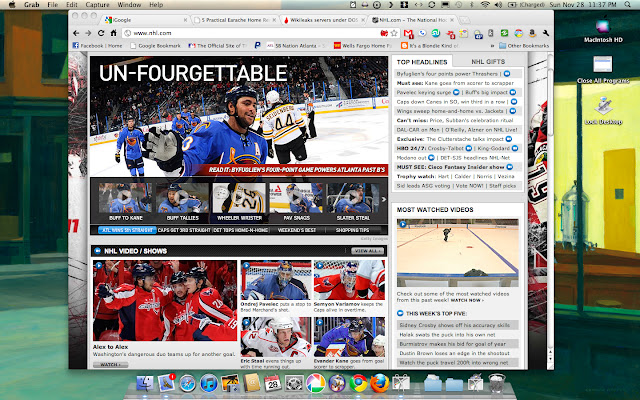Select the CAPS GET 3RD STRAIGHT story tab
640x400 pixels.
click(184, 230)
